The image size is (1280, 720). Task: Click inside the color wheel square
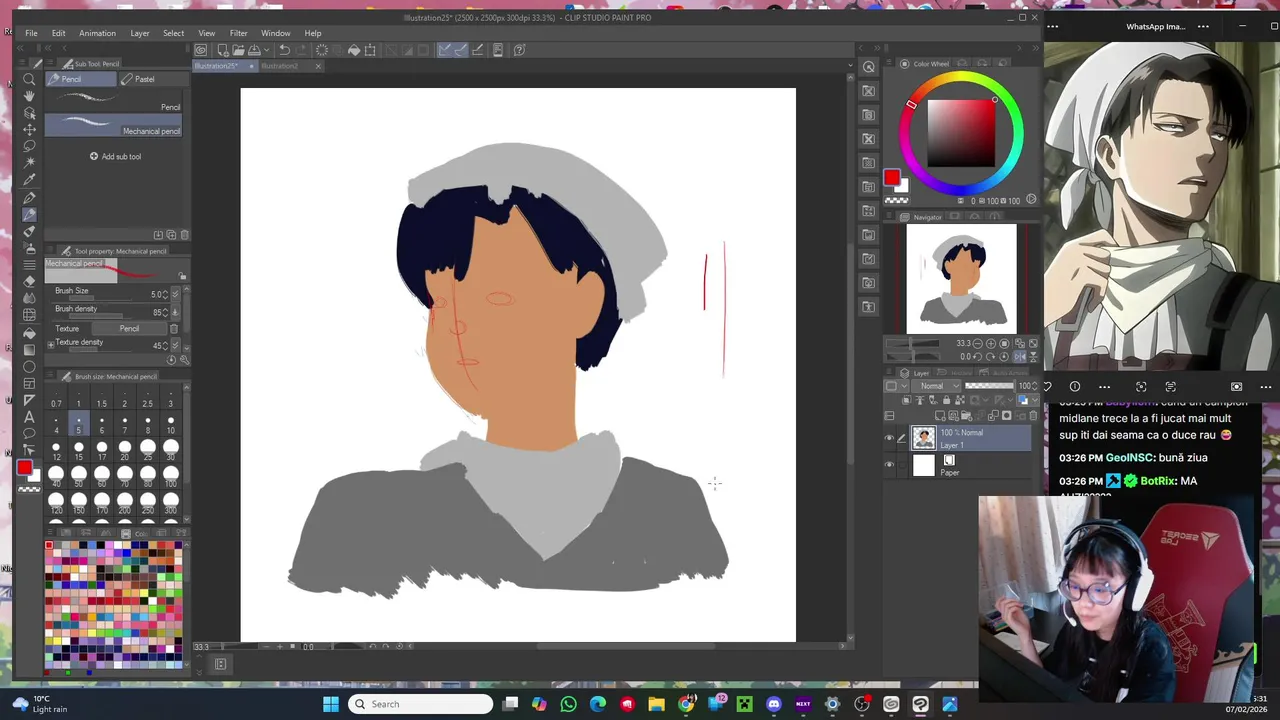[x=961, y=133]
